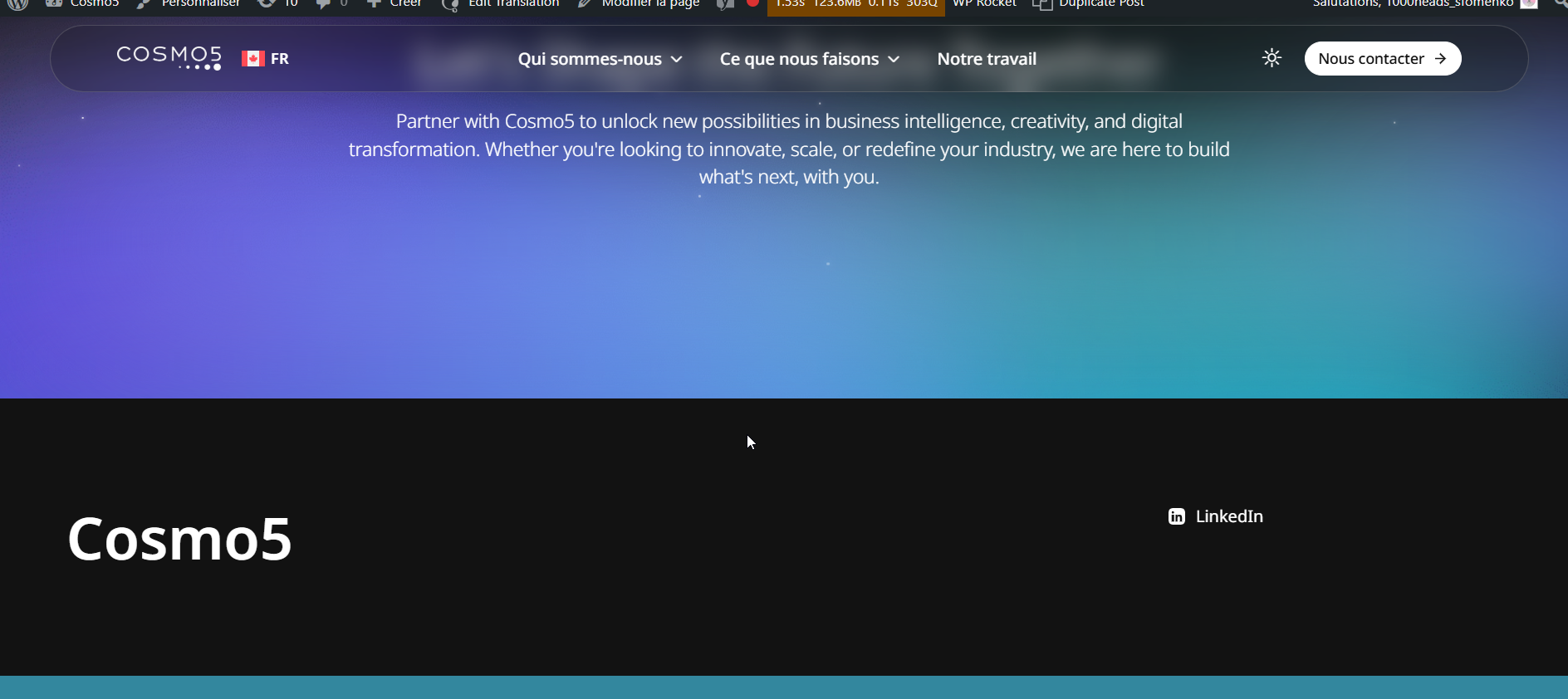Screen dimensions: 1568x699
Task: Open the WordPress logo admin menu
Action: coord(18,4)
